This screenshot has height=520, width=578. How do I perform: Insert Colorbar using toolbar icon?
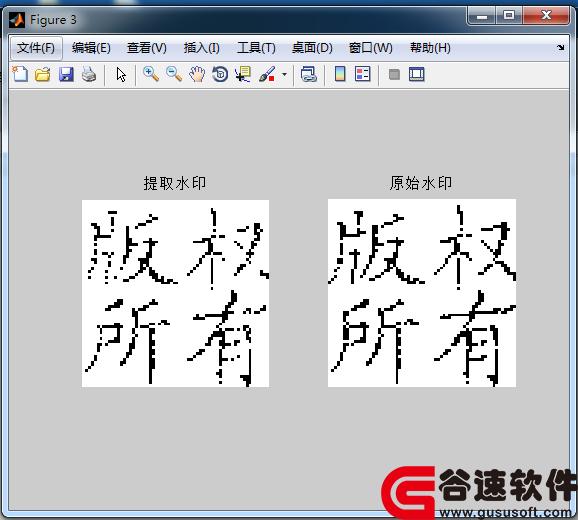(340, 74)
